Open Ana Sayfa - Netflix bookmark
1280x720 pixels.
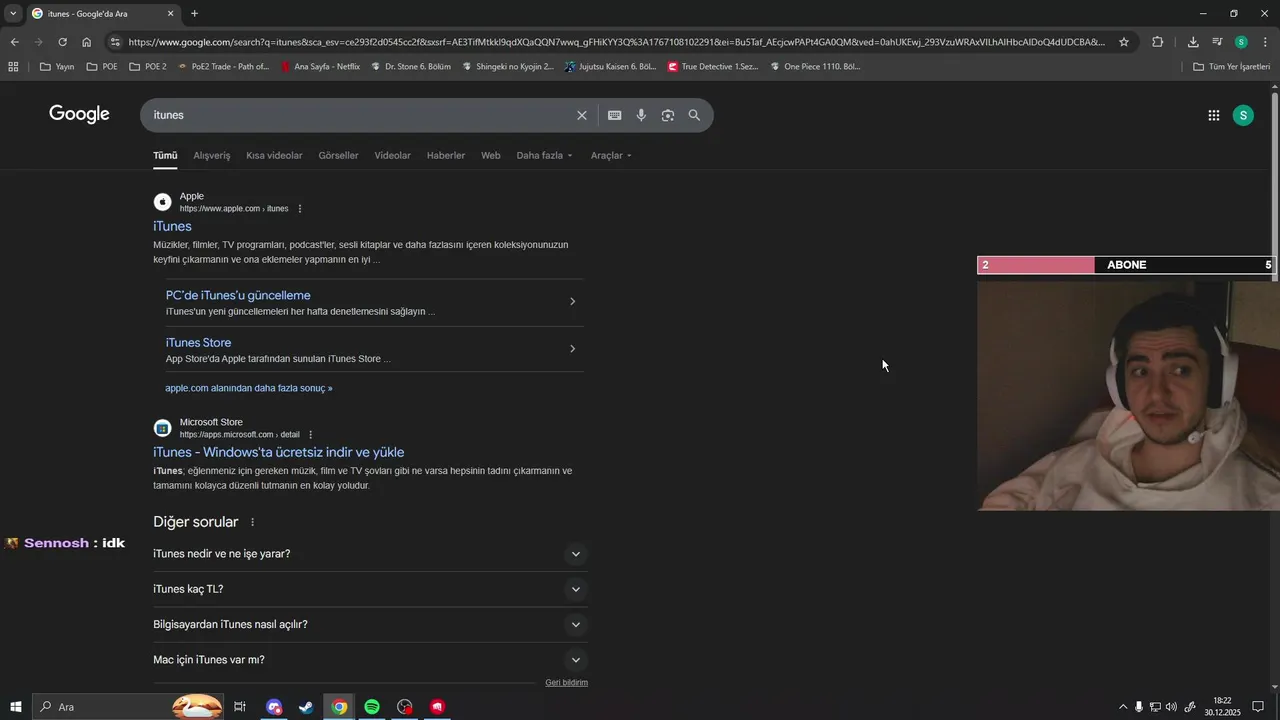click(x=320, y=67)
